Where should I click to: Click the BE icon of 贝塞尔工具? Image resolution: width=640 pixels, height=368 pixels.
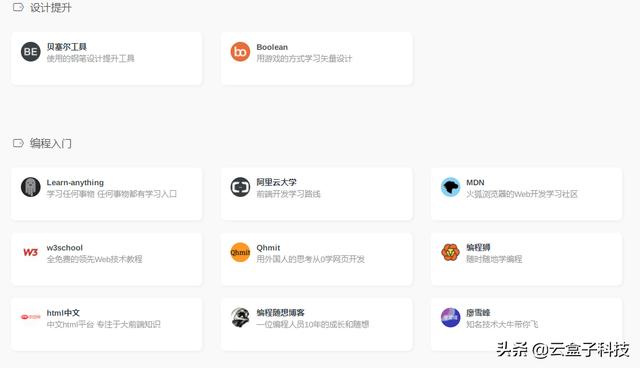point(31,52)
